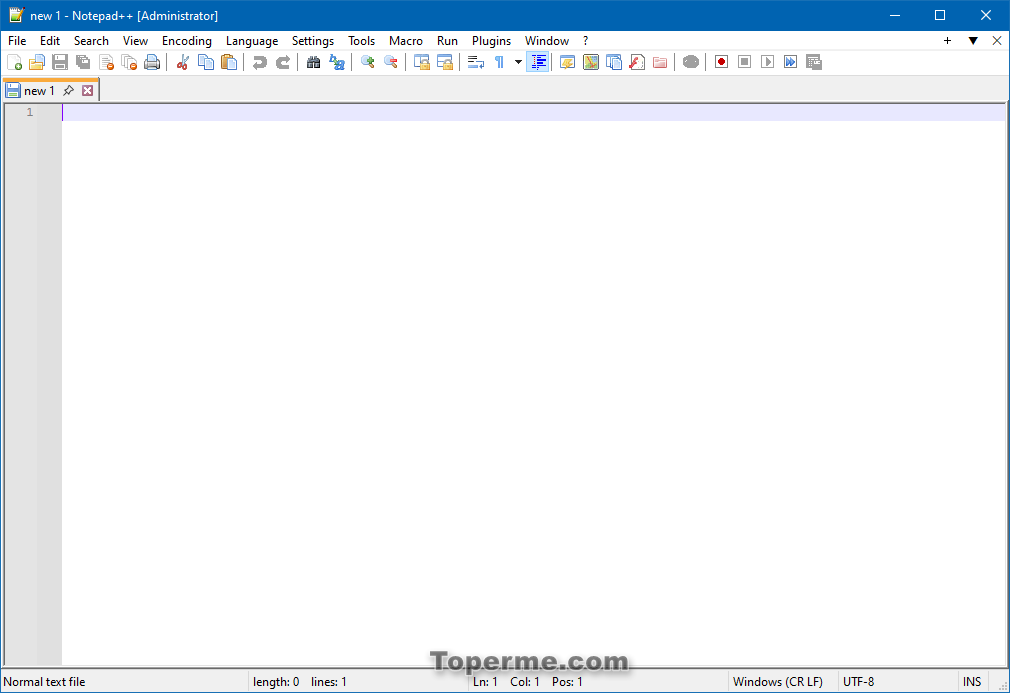Click the Stop Recording macro button
Image resolution: width=1010 pixels, height=693 pixels.
[x=745, y=62]
